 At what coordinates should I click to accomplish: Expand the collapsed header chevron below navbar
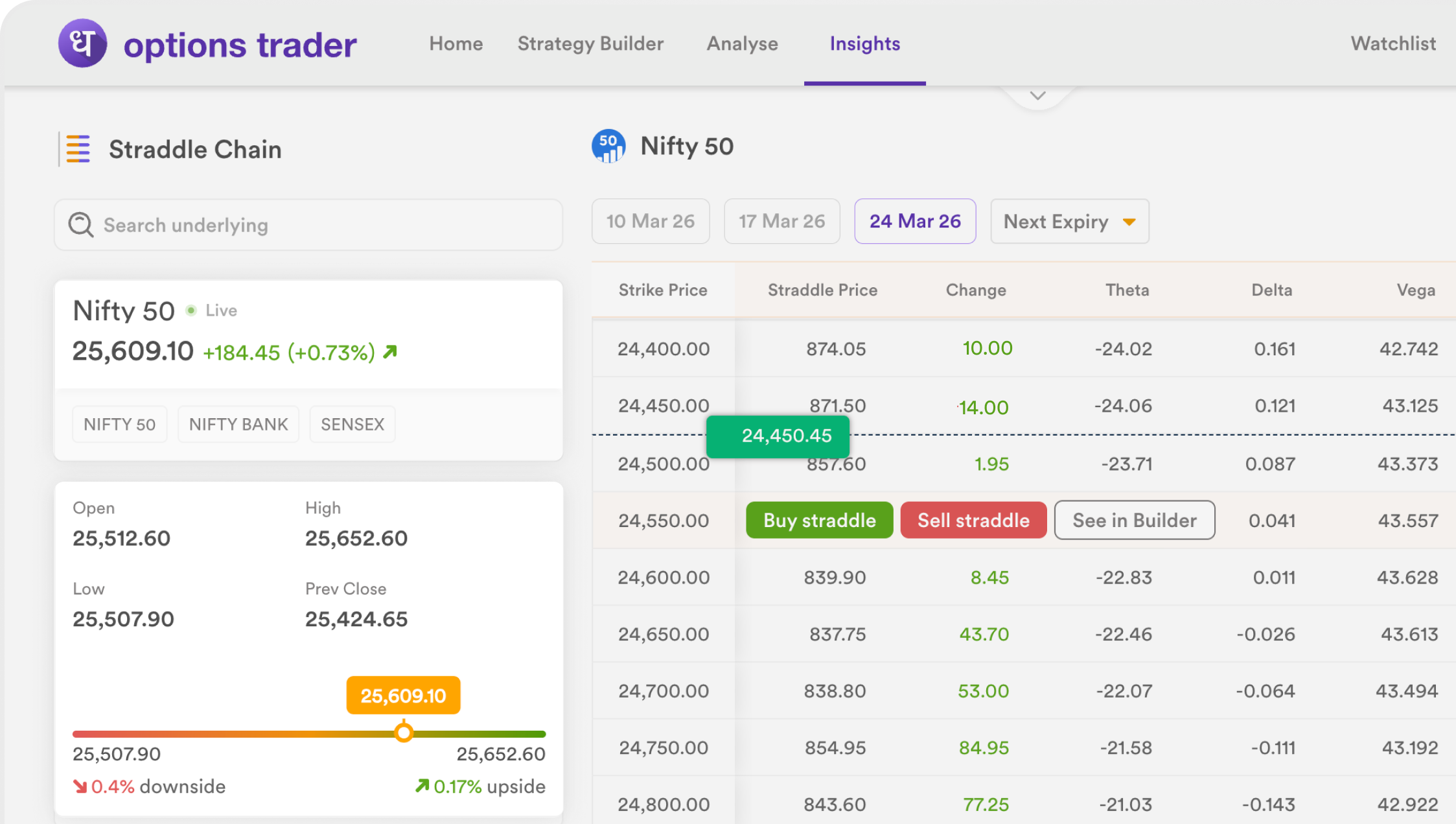pos(1038,96)
